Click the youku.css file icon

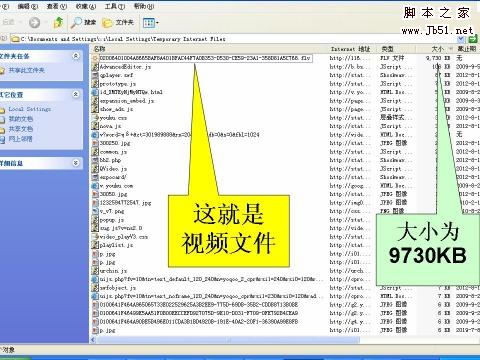pos(95,118)
